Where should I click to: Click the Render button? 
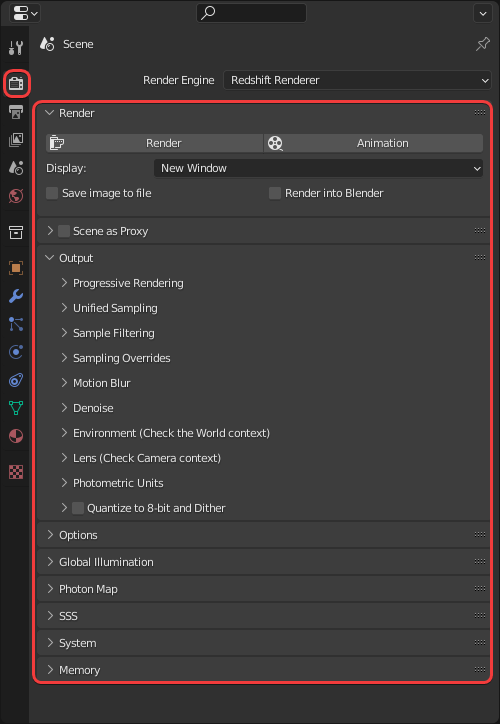(154, 143)
